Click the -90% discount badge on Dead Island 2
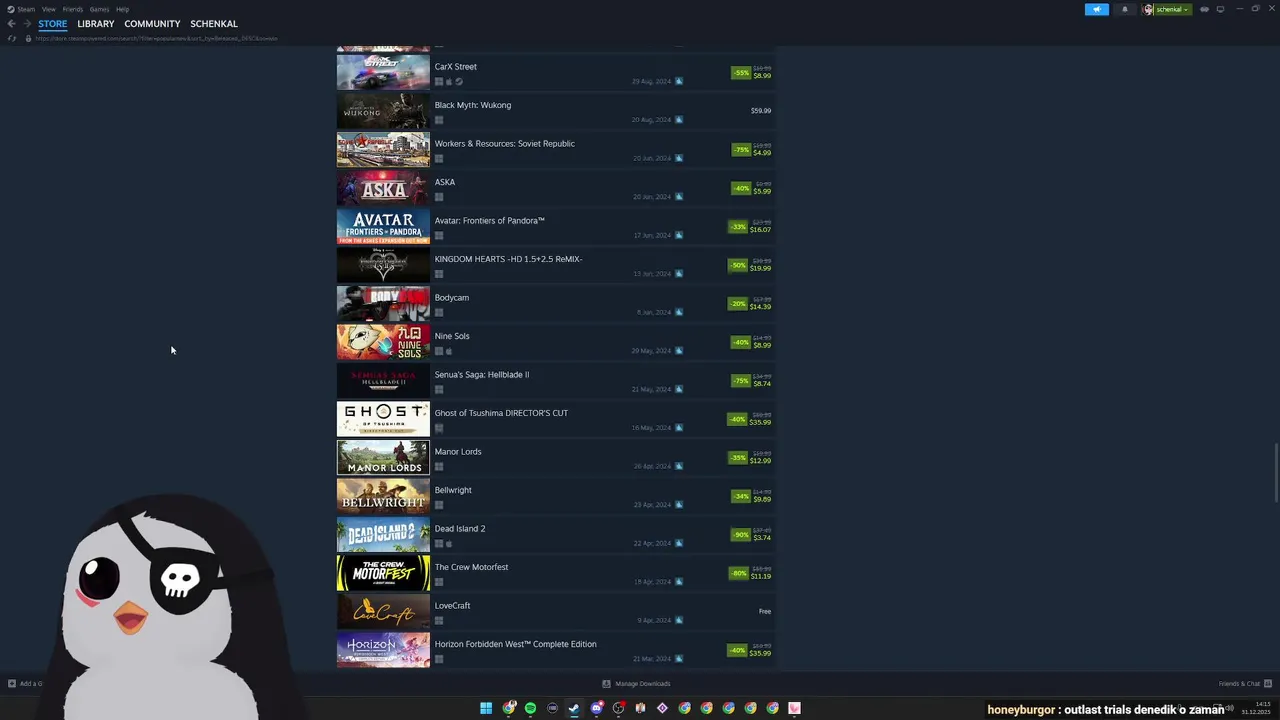 pyautogui.click(x=741, y=535)
